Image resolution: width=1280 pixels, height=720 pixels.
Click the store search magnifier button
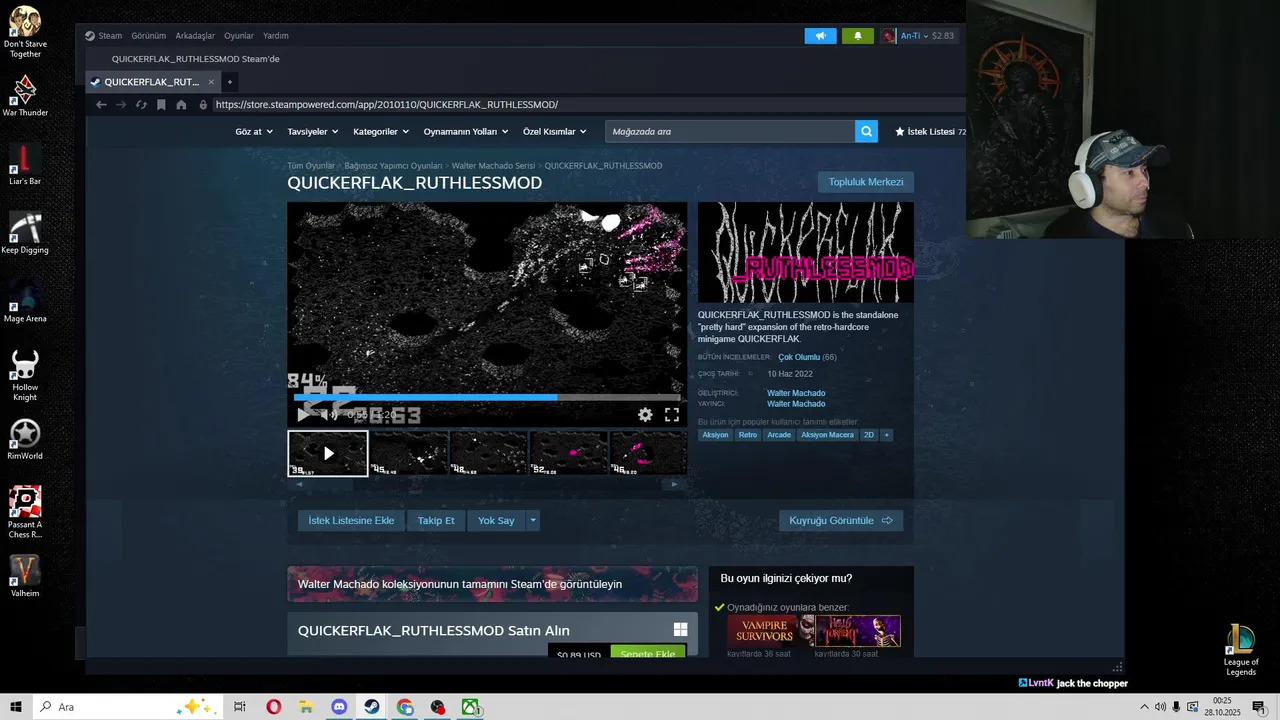point(866,131)
